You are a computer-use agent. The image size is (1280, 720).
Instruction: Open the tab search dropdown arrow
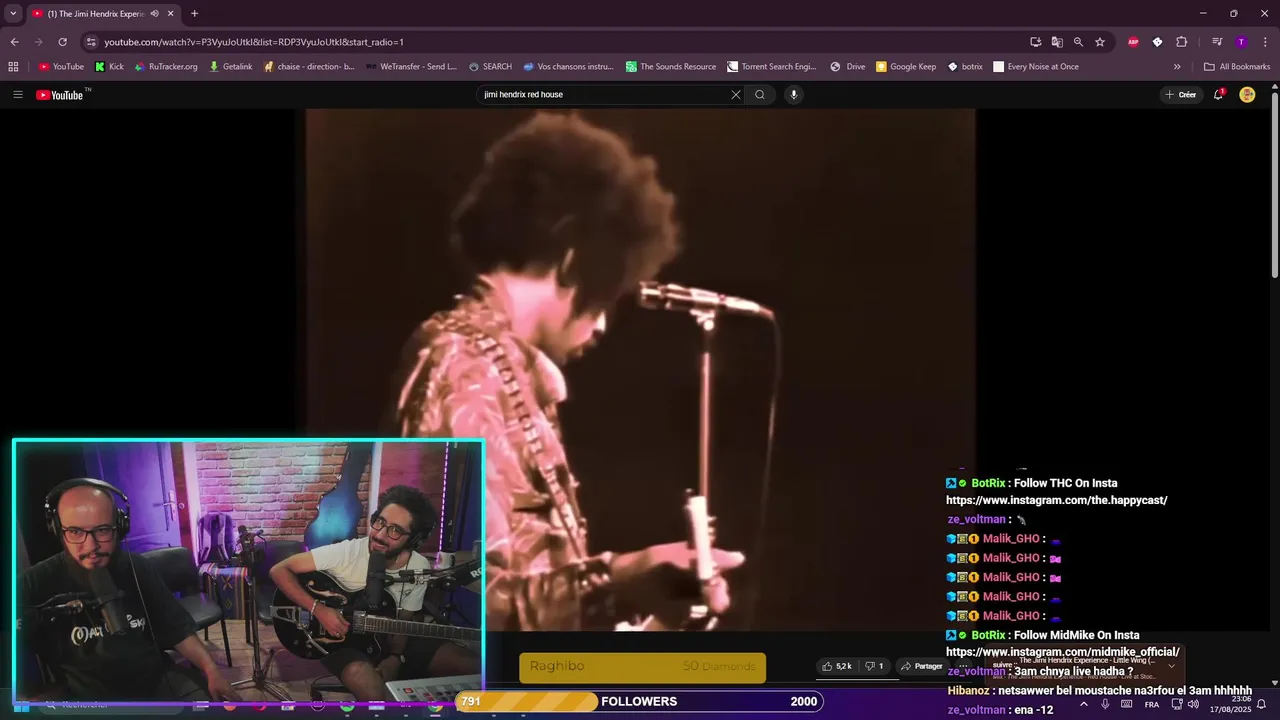pyautogui.click(x=13, y=14)
